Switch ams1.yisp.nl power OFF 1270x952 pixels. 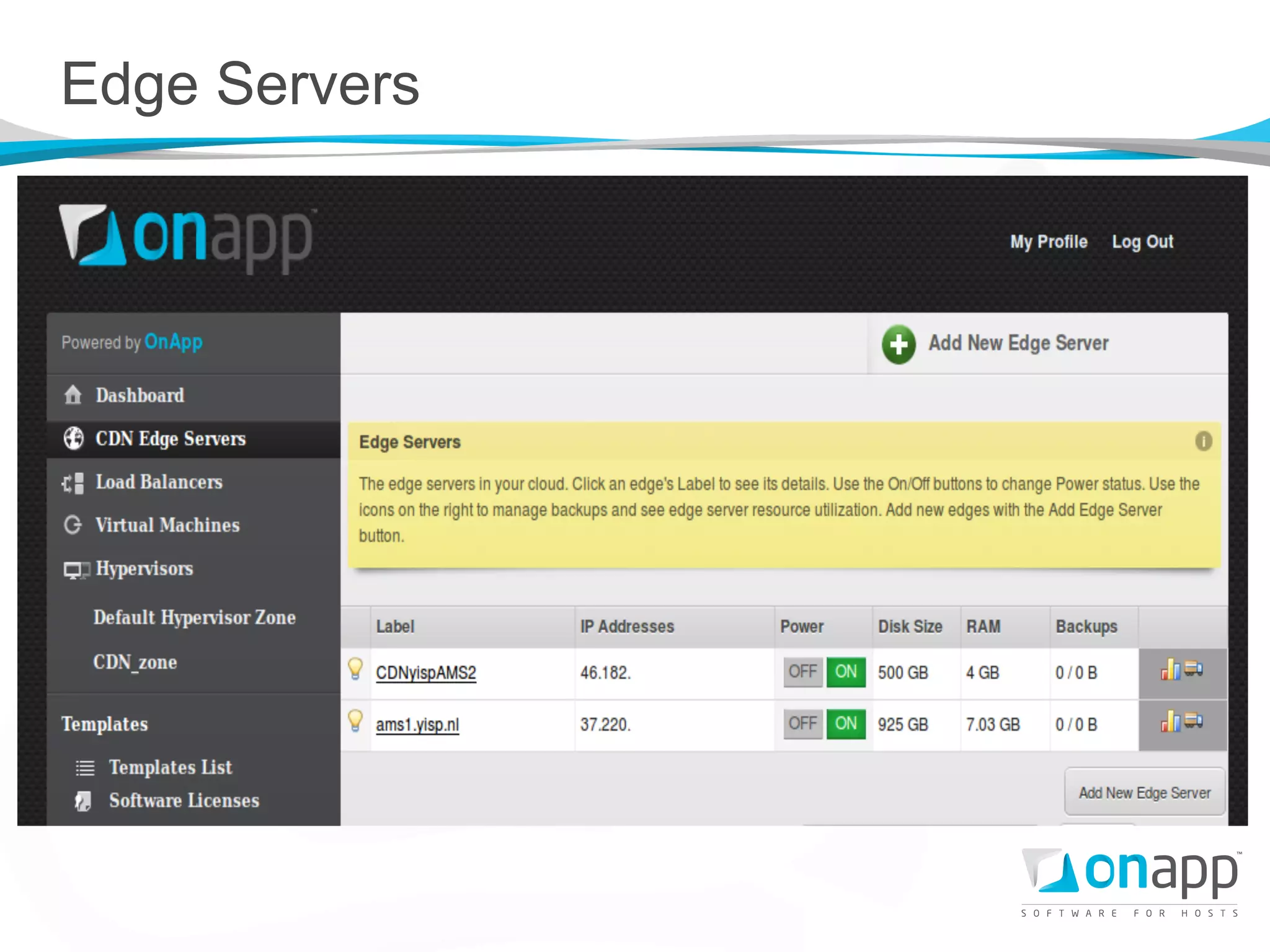pyautogui.click(x=803, y=724)
